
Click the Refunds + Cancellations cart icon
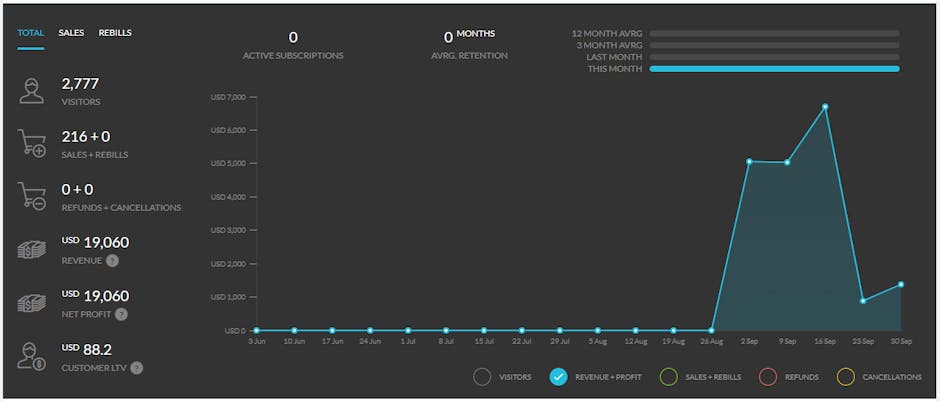click(32, 196)
